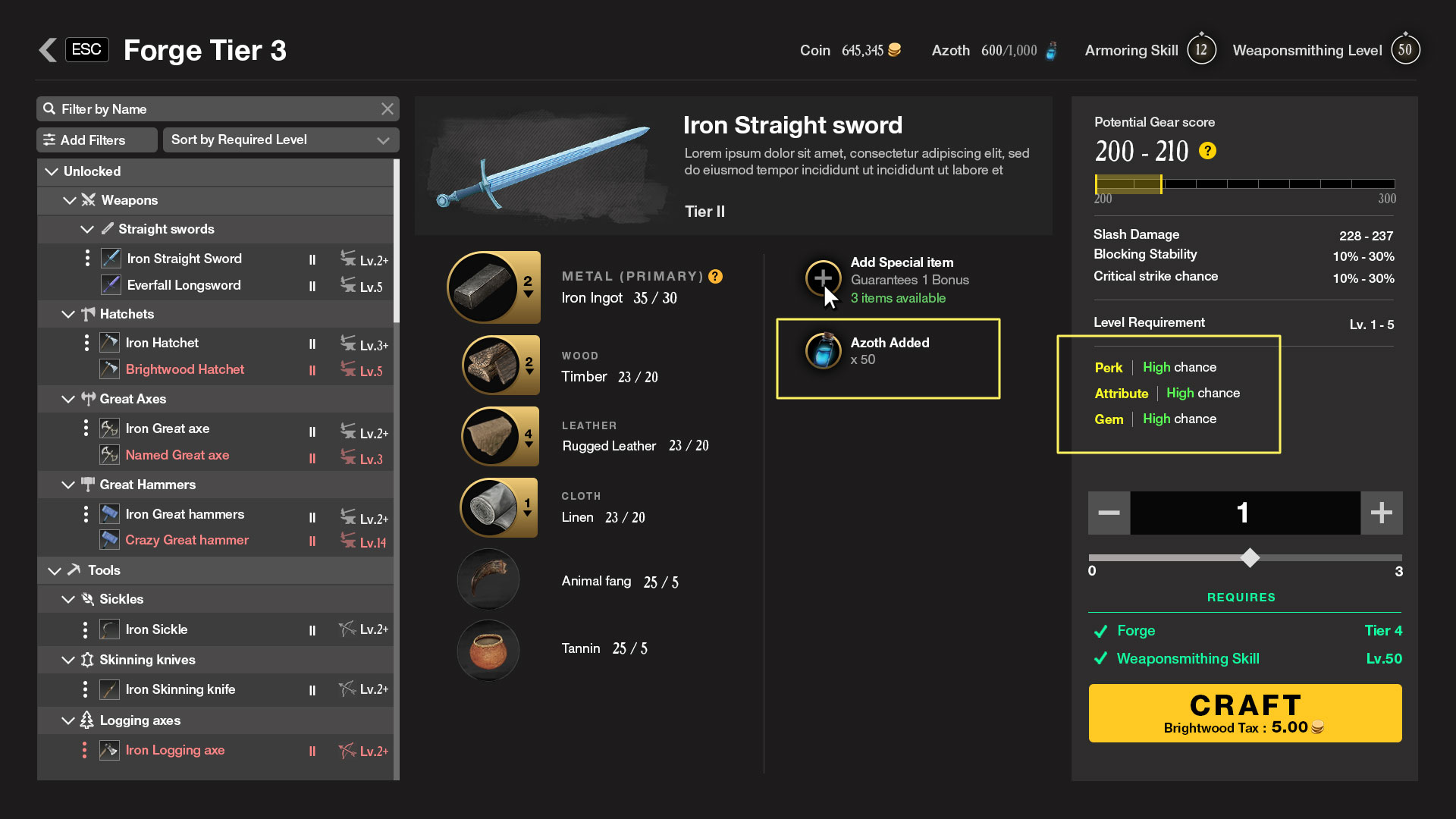Click the quantity slider diamond handle

pos(1250,558)
